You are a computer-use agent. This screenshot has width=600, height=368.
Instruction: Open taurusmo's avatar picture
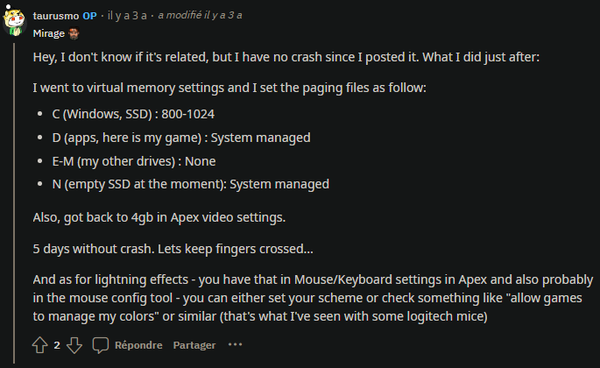(x=14, y=22)
